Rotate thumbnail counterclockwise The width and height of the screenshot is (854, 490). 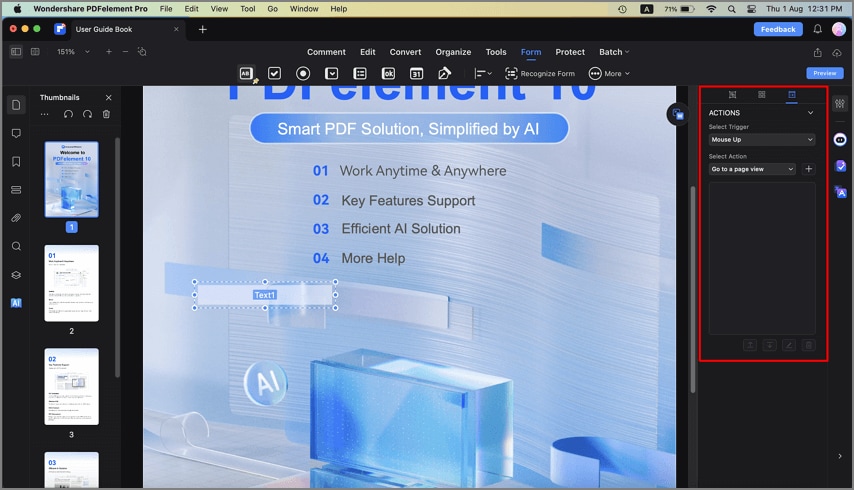68,114
